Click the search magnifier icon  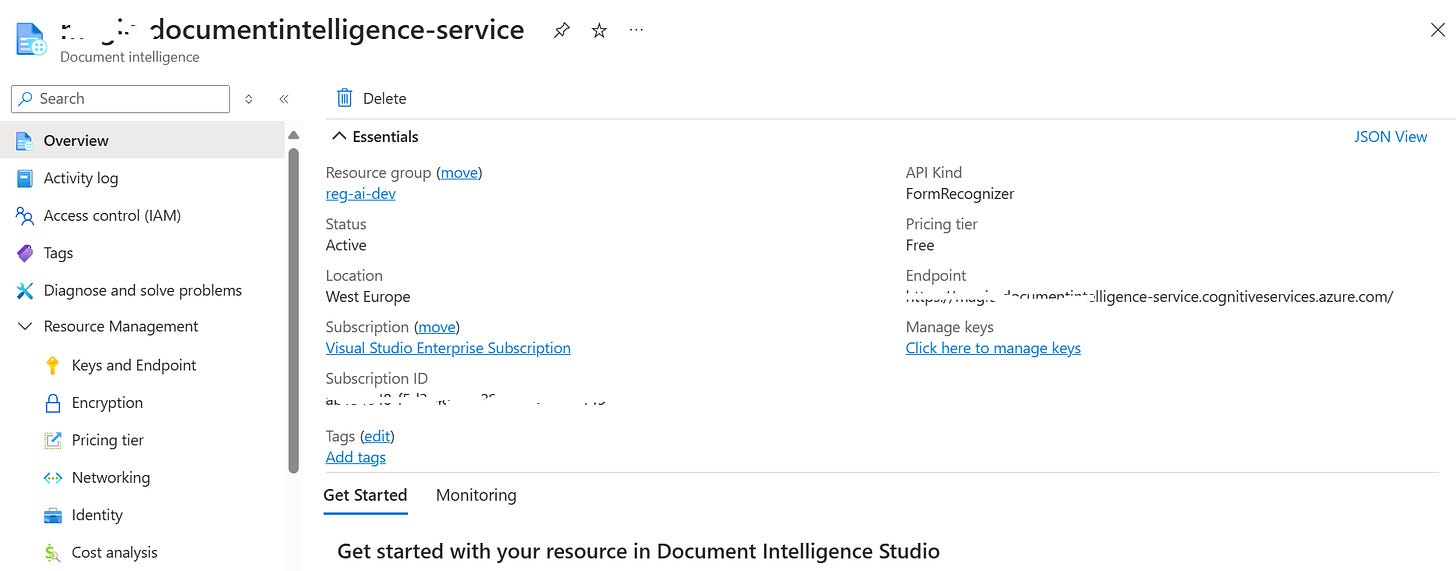pyautogui.click(x=26, y=99)
